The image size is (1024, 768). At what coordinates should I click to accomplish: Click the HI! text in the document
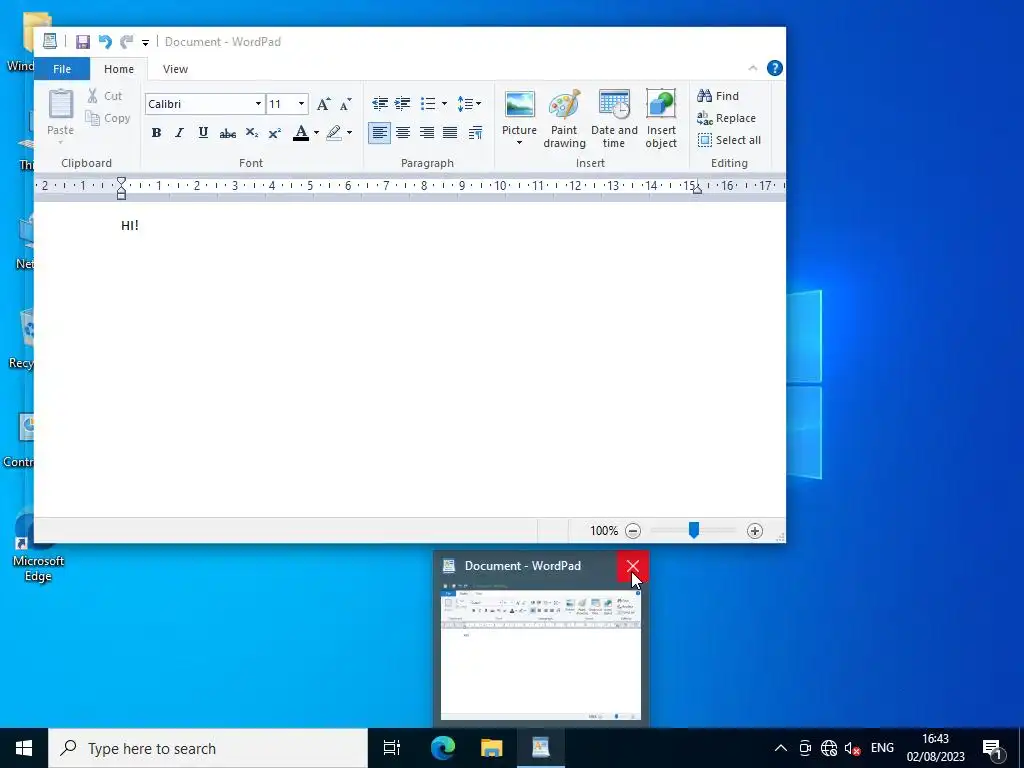point(130,225)
